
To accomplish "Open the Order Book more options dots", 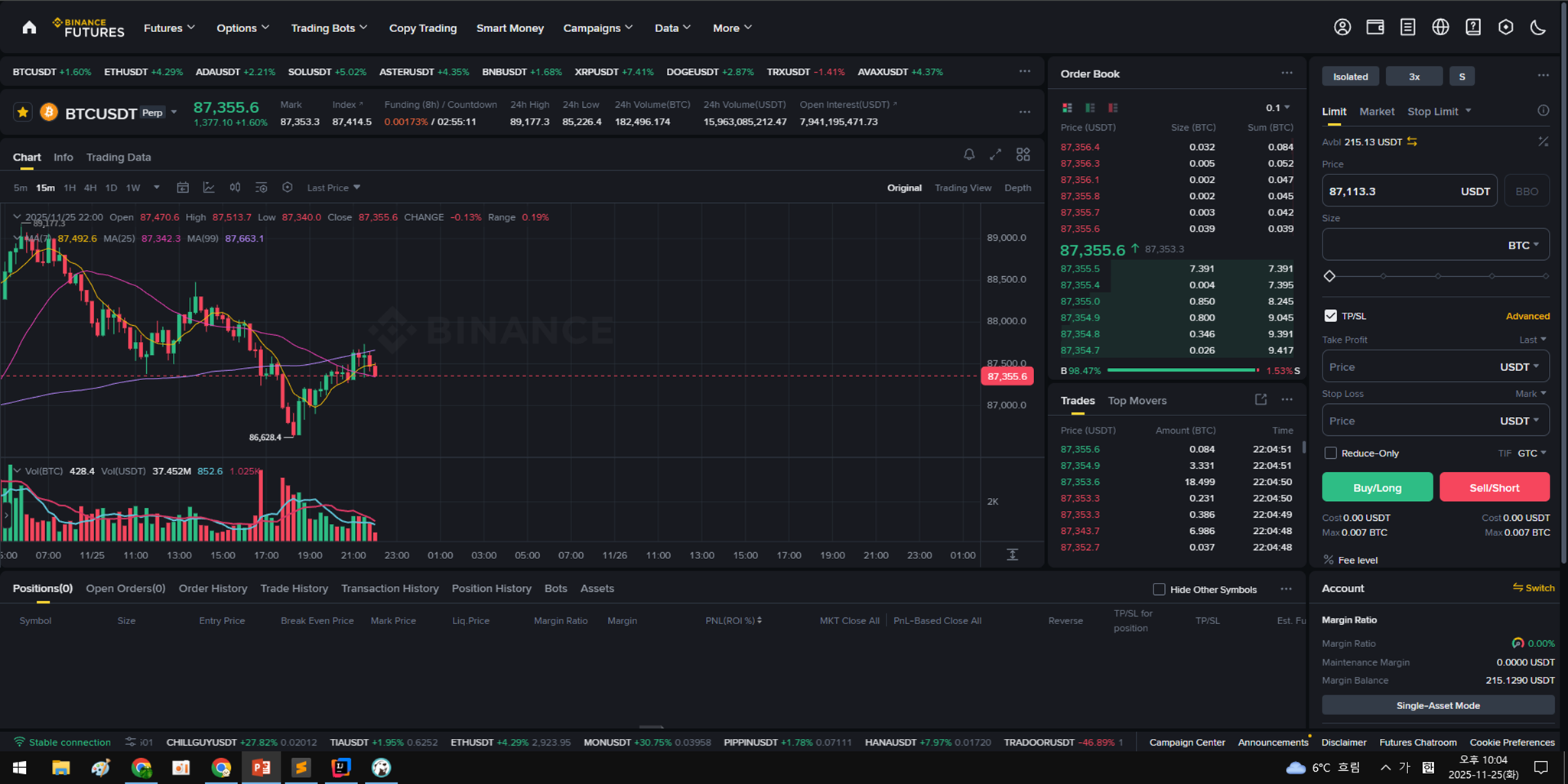I will click(1287, 73).
